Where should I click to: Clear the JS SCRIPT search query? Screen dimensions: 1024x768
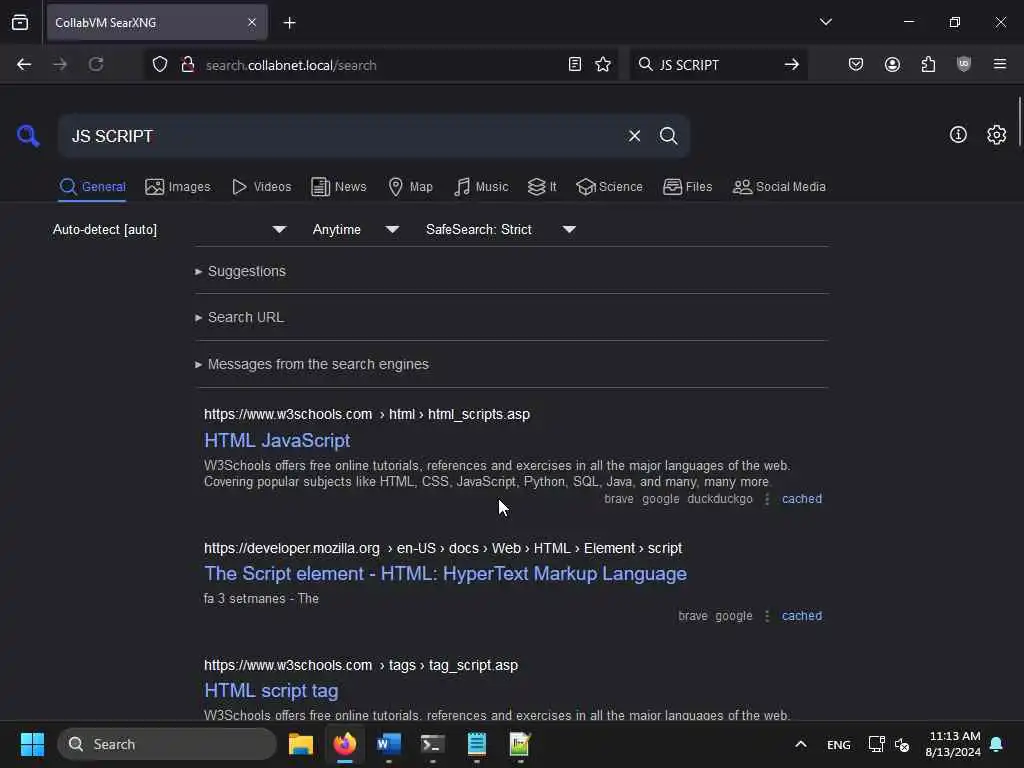pos(634,136)
